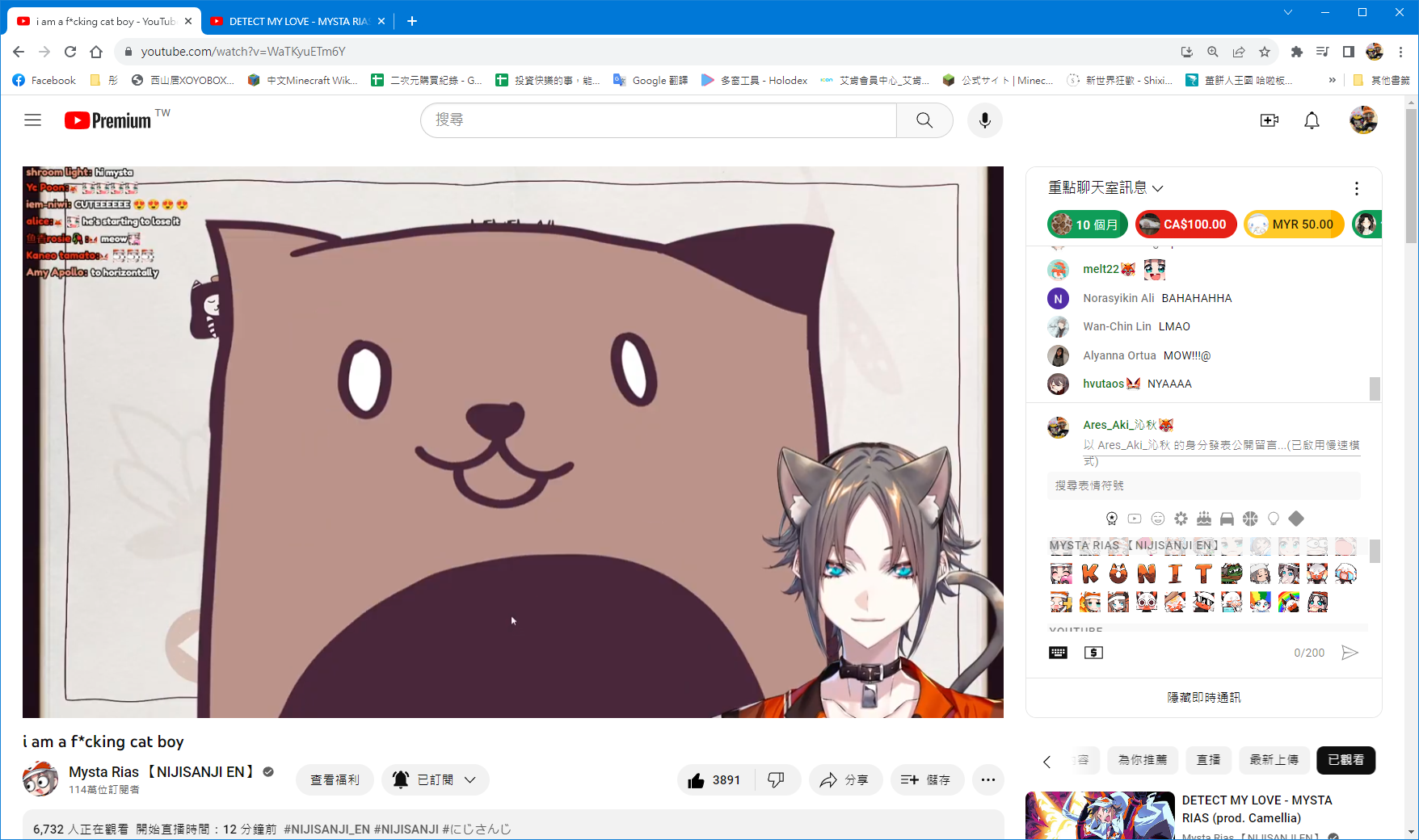Screen dimensions: 1419x840
Task: Insert the orange letter K emote
Action: click(x=1090, y=574)
